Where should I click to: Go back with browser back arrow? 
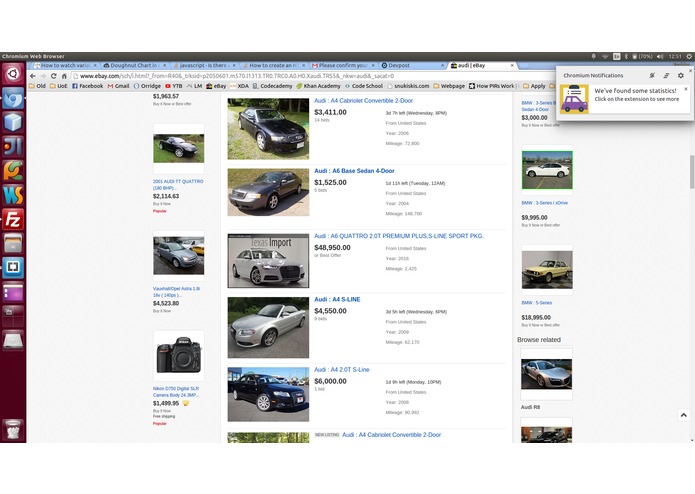33,76
